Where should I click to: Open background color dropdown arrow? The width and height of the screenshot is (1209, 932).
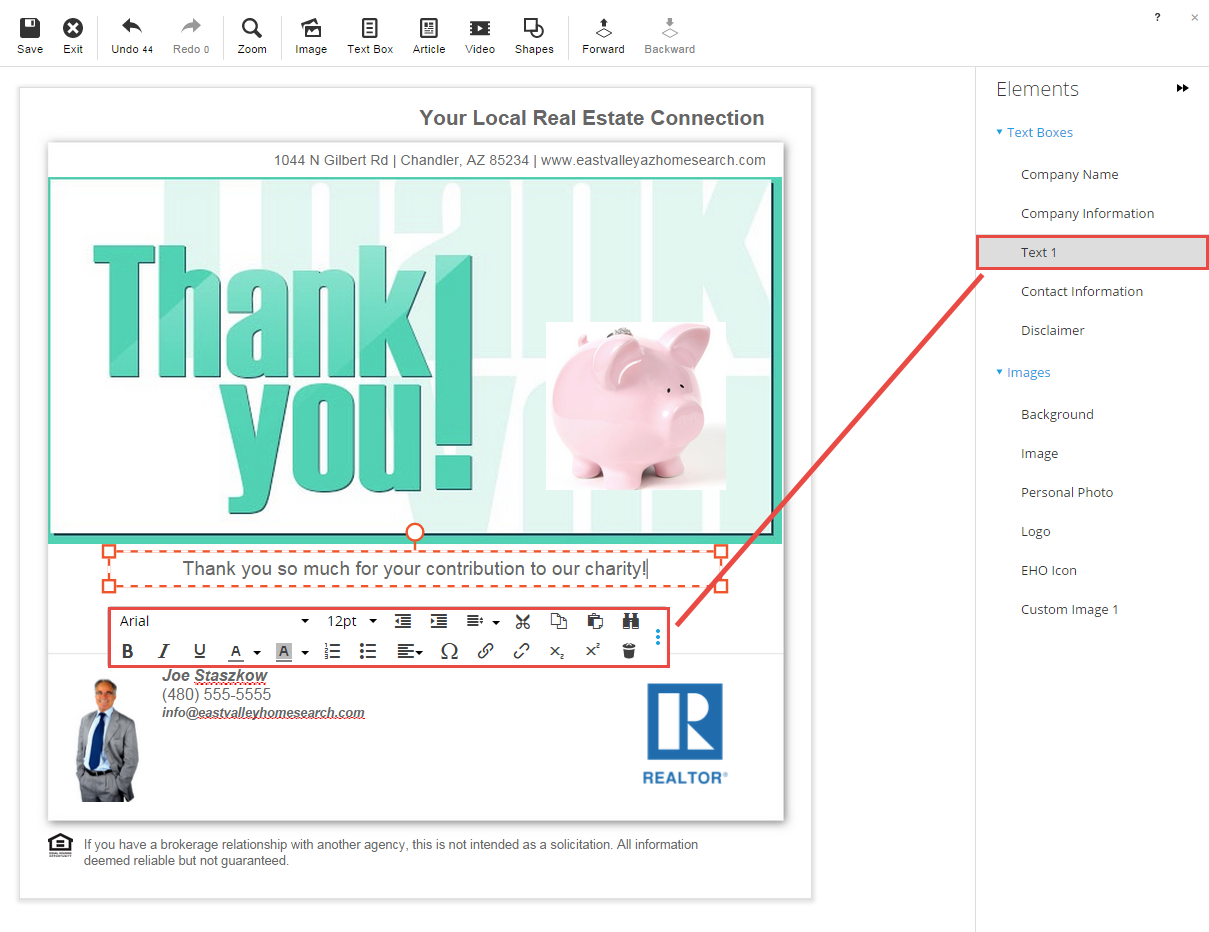click(x=305, y=653)
